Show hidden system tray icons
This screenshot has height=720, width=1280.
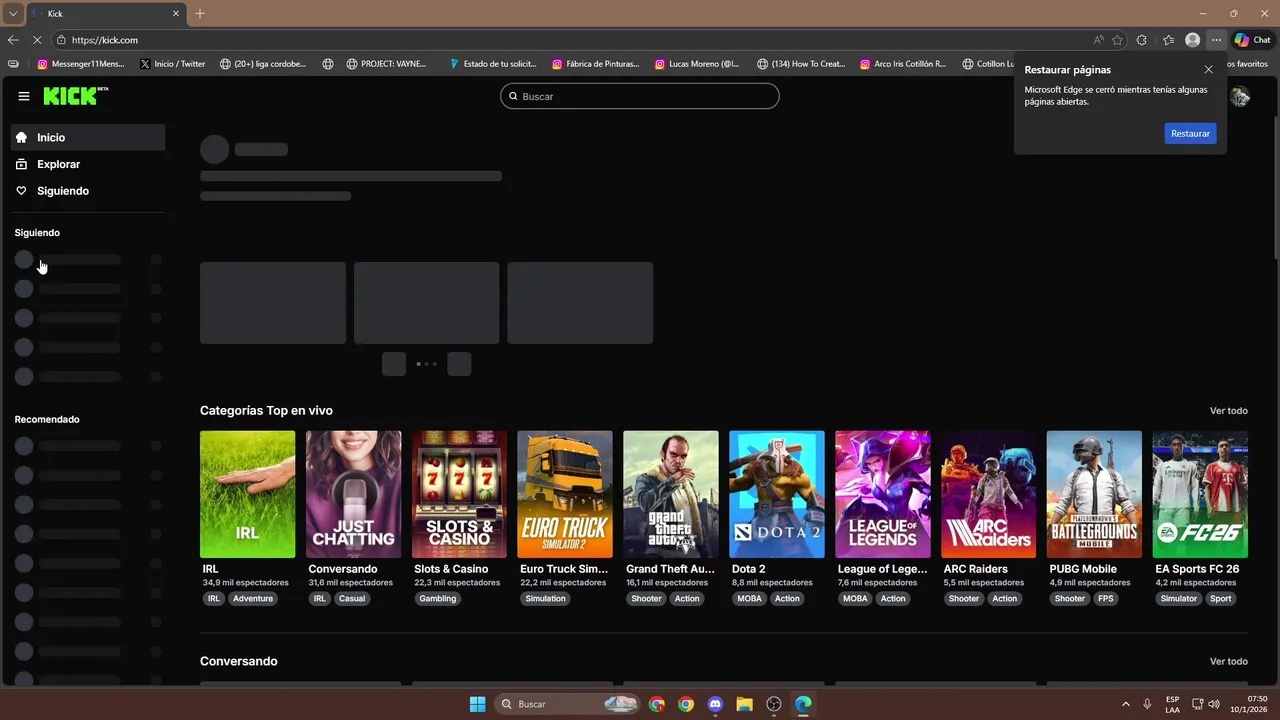tap(1125, 704)
